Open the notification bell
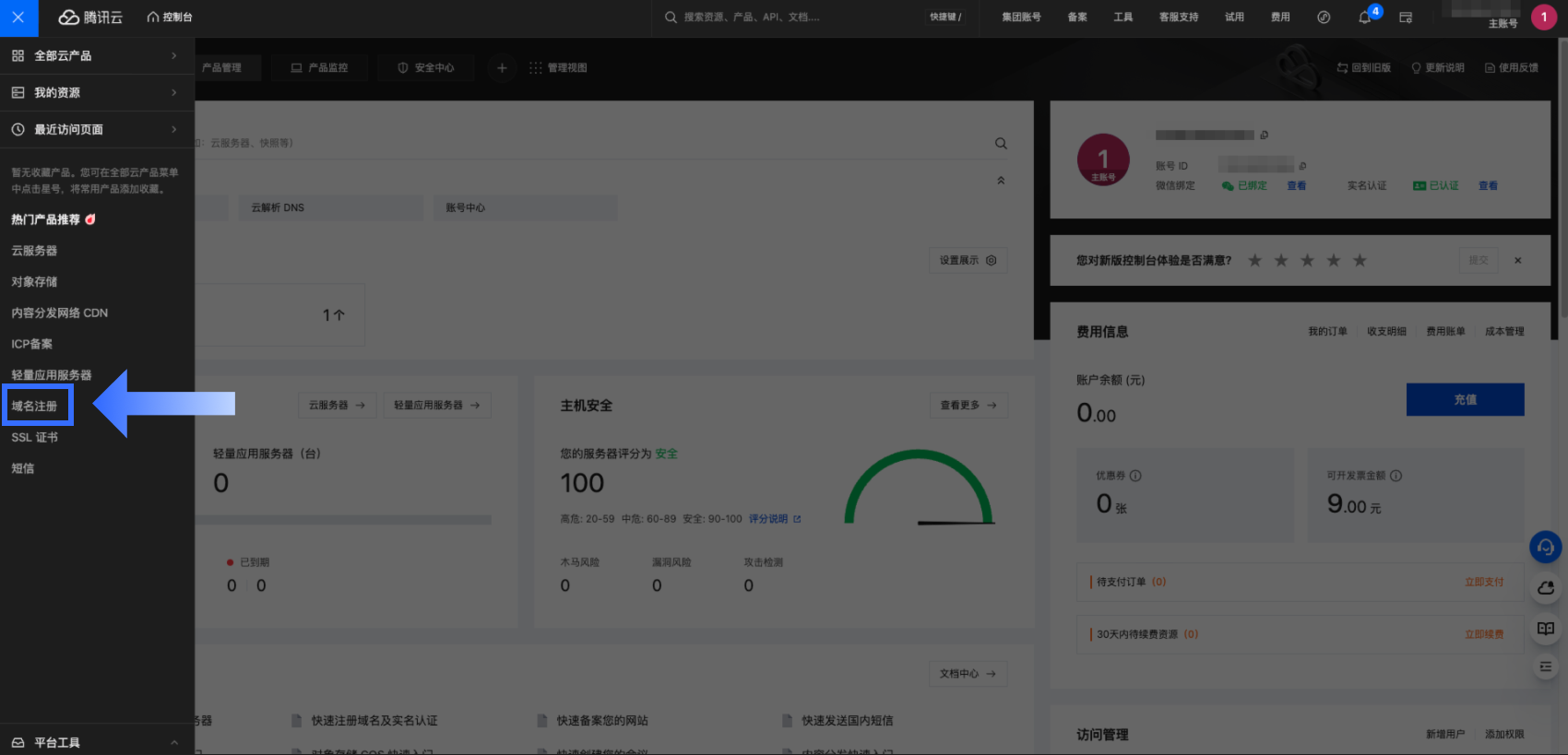The height and width of the screenshot is (755, 1568). (1365, 18)
